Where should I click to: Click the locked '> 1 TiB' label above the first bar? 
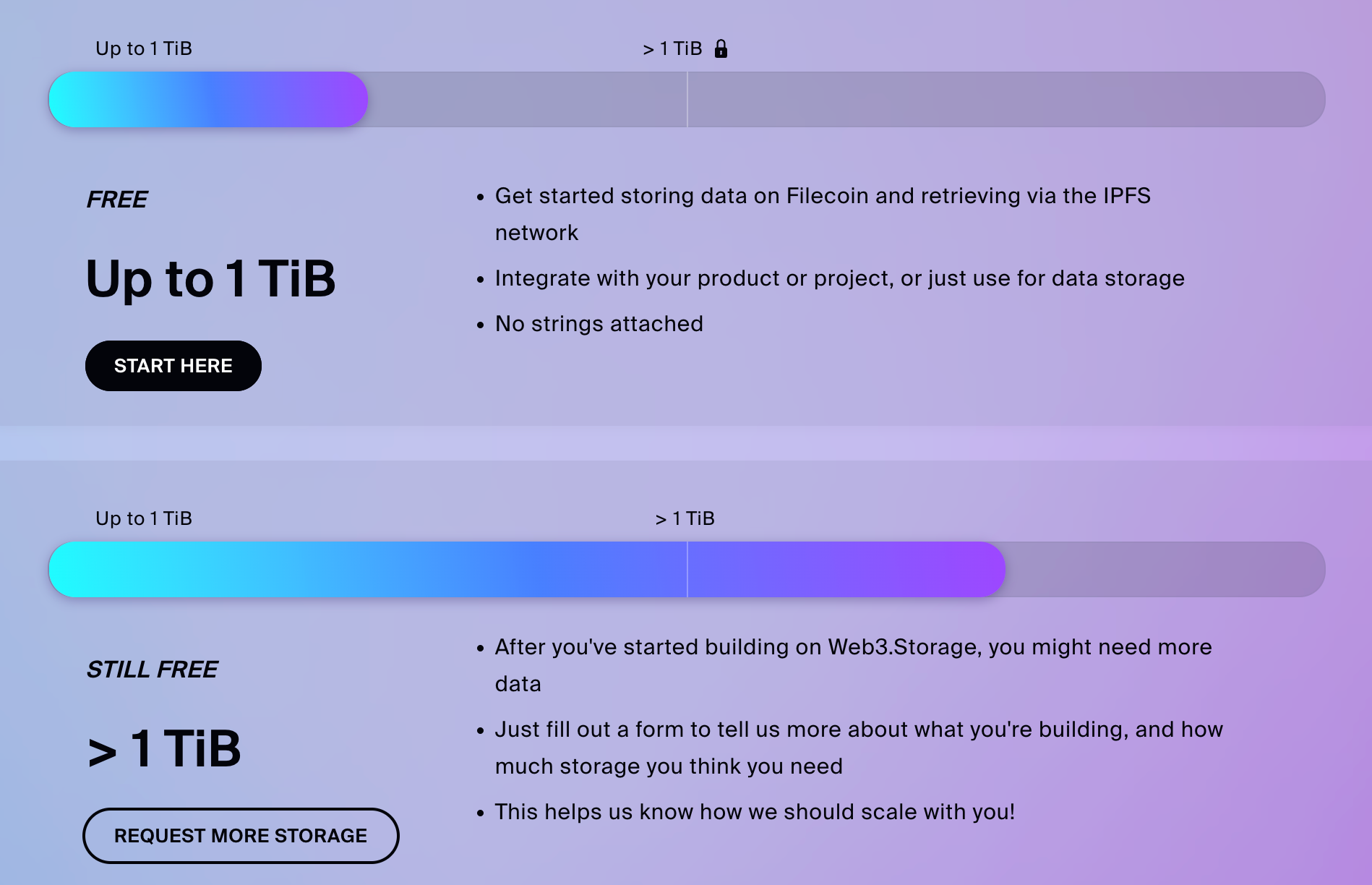[672, 48]
